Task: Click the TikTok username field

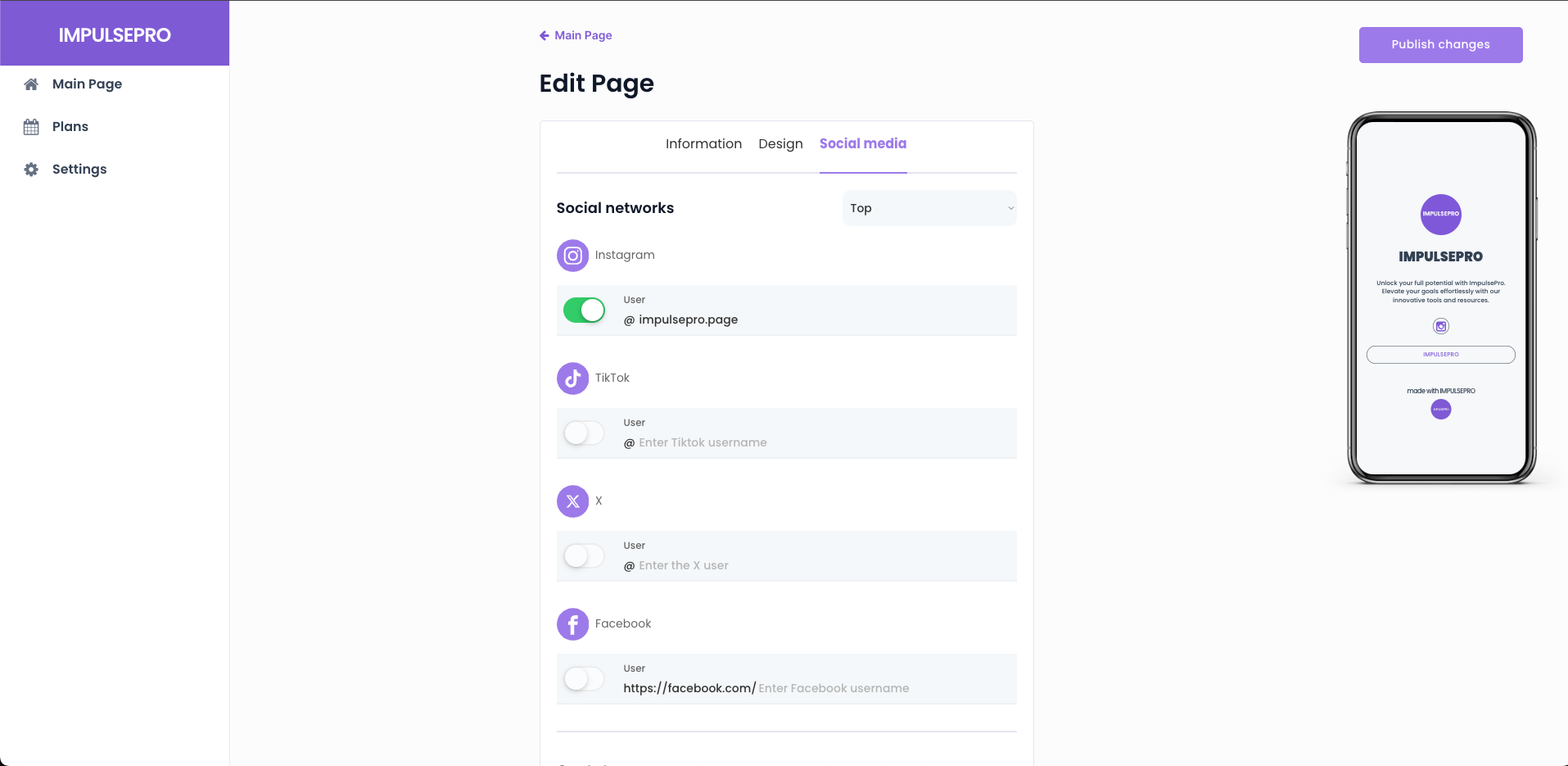Action: (823, 442)
